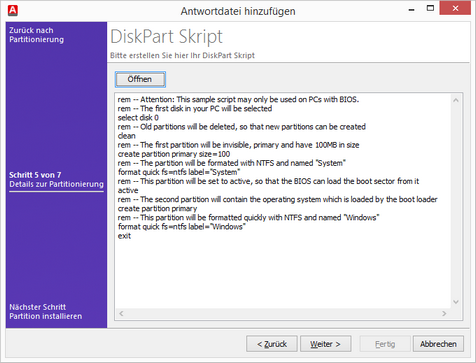Click the 'rem -- The second partition' comment line
Screen dimensions: 476x363
pyautogui.click(x=277, y=199)
